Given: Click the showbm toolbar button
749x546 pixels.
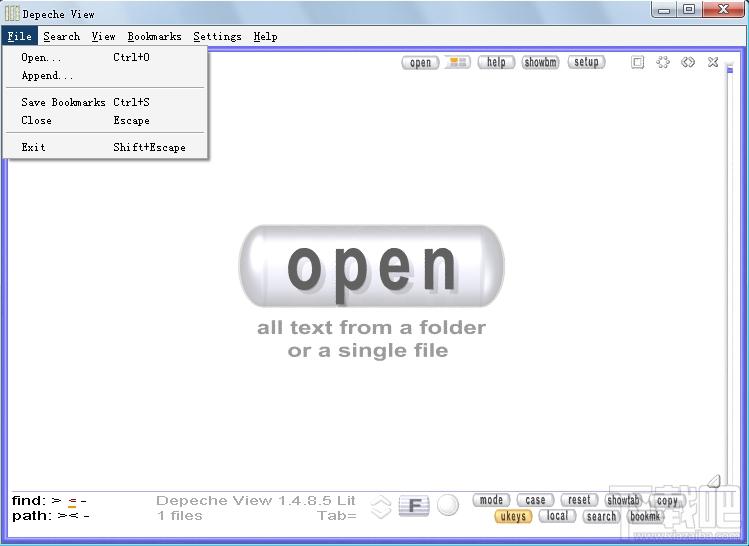Looking at the screenshot, I should tap(540, 63).
